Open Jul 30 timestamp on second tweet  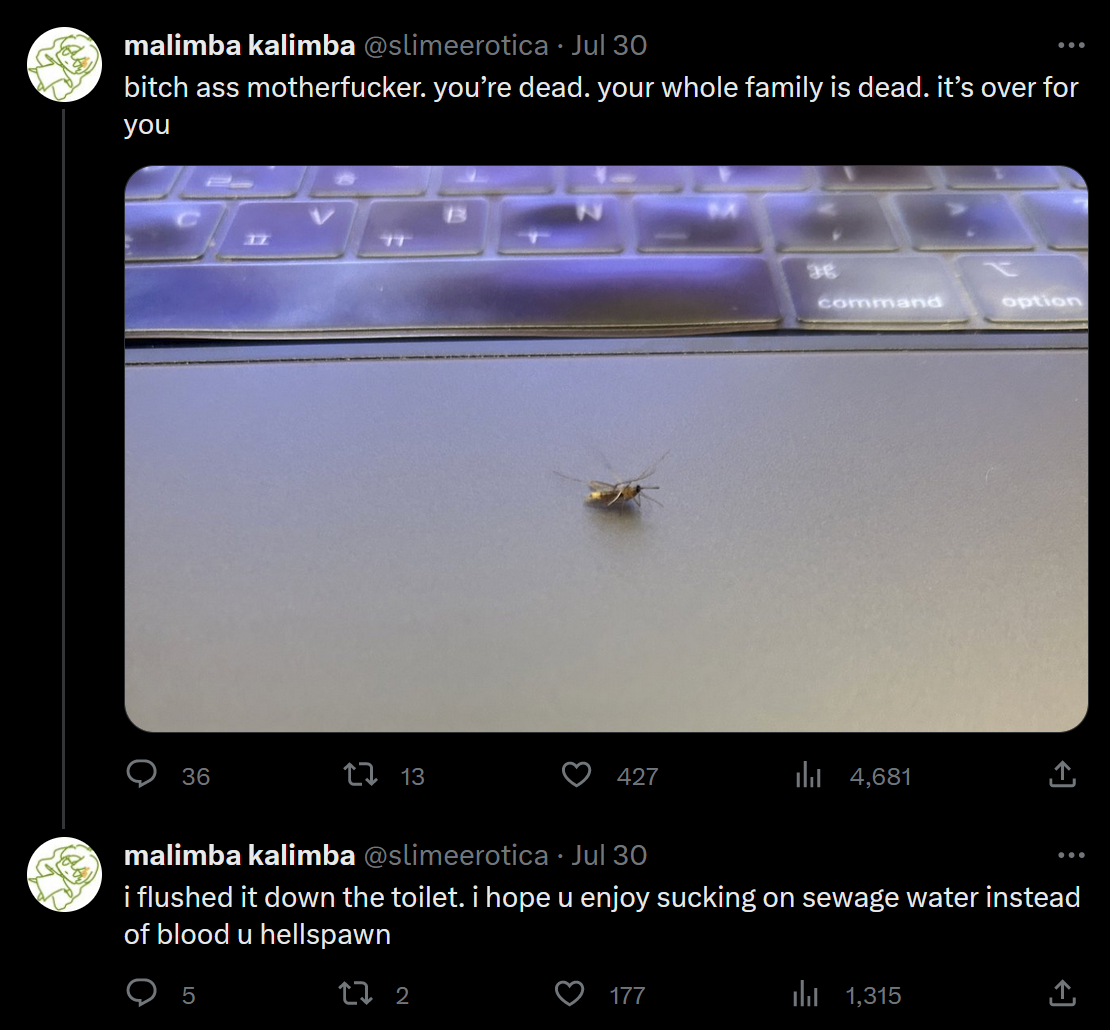(609, 855)
